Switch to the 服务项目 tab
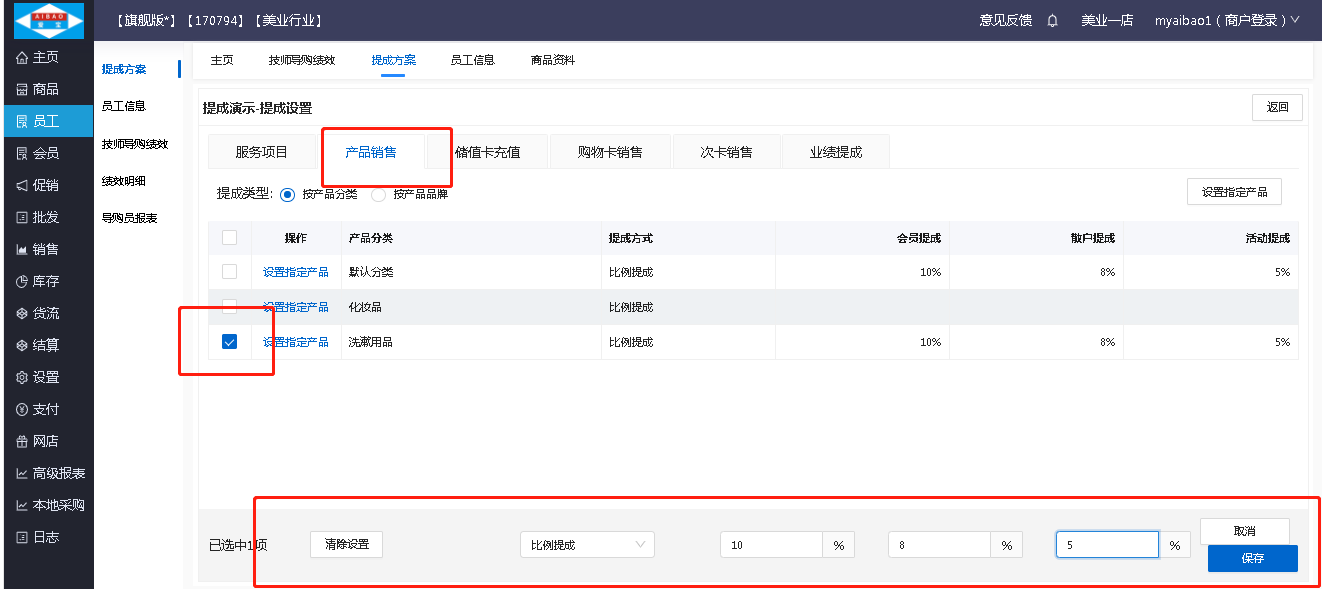 261,152
